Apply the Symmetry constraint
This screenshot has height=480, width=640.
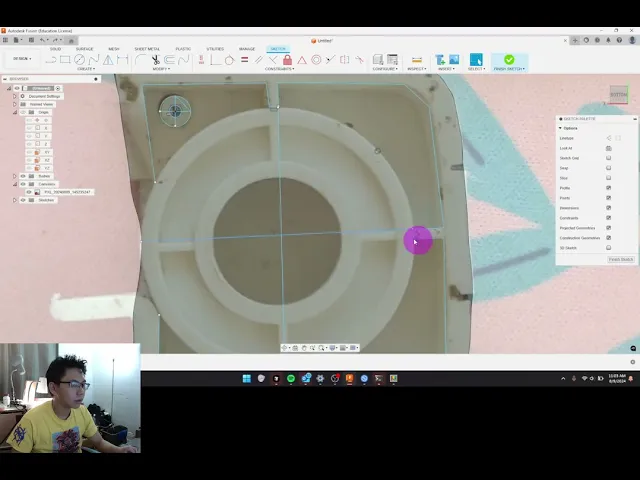(x=344, y=60)
